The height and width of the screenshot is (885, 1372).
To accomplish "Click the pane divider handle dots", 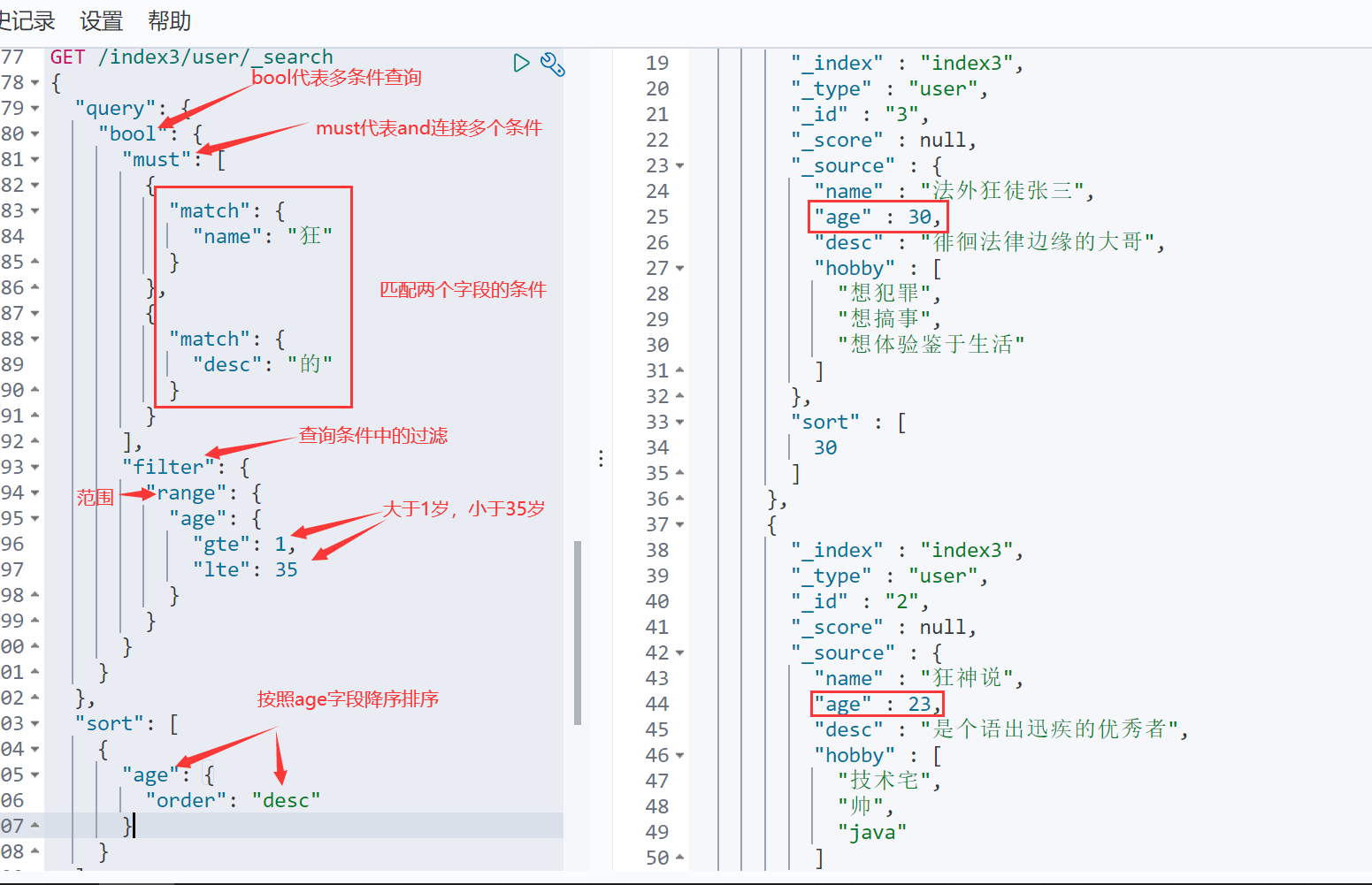I will pyautogui.click(x=601, y=458).
